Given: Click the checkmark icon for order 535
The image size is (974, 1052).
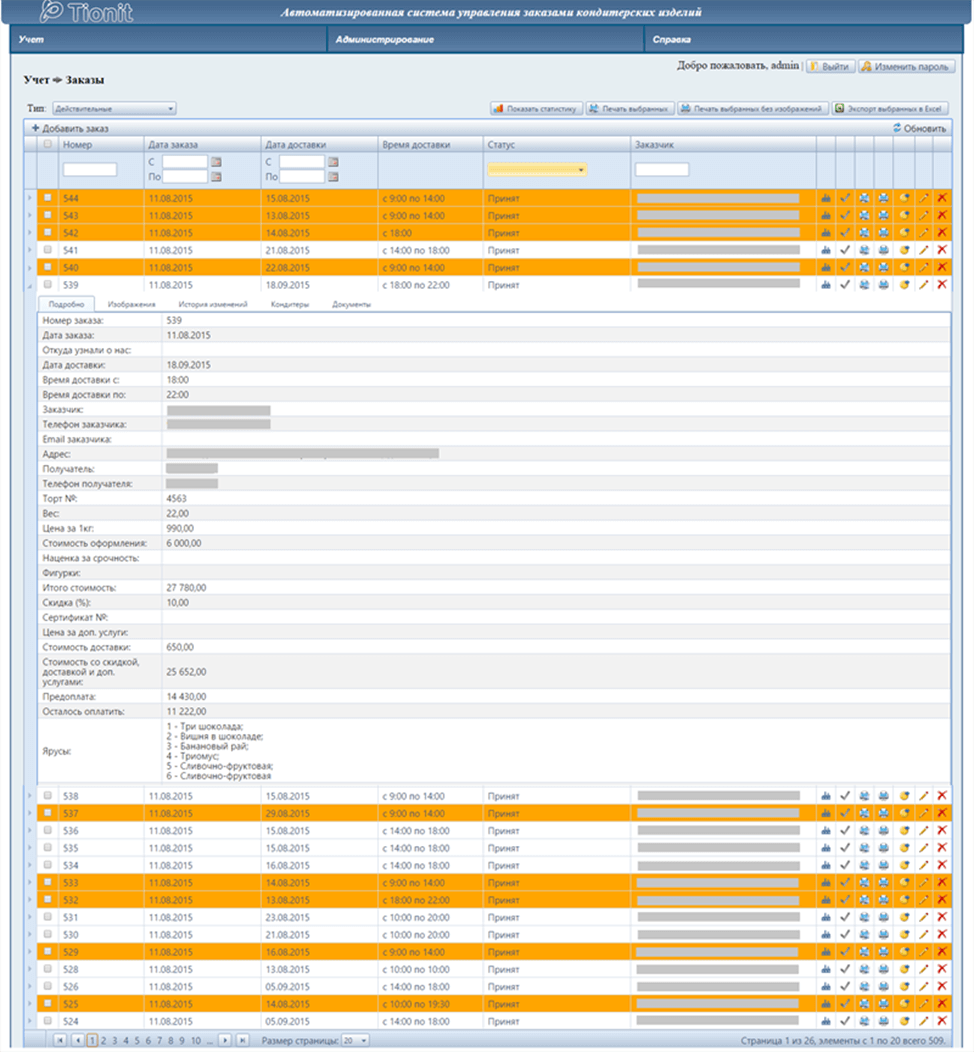Looking at the screenshot, I should click(x=845, y=848).
